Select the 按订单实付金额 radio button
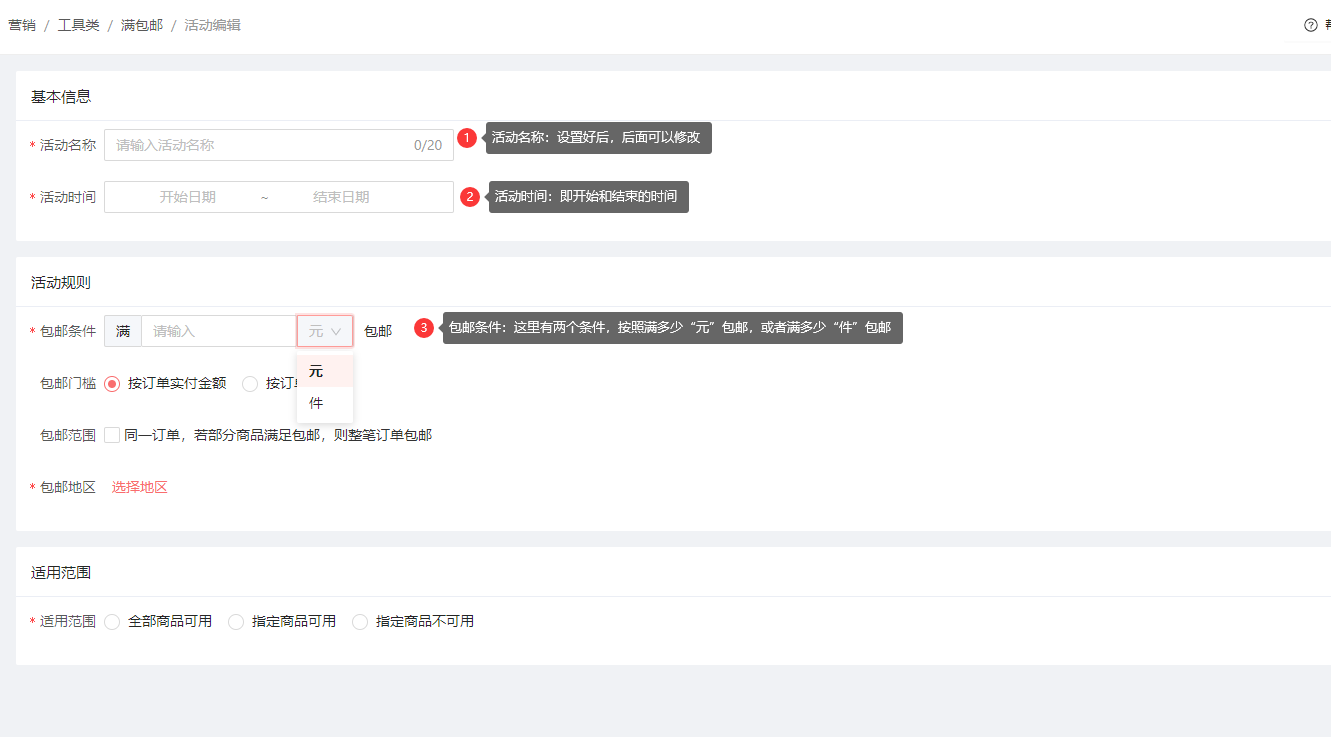This screenshot has width=1331, height=737. coord(112,383)
